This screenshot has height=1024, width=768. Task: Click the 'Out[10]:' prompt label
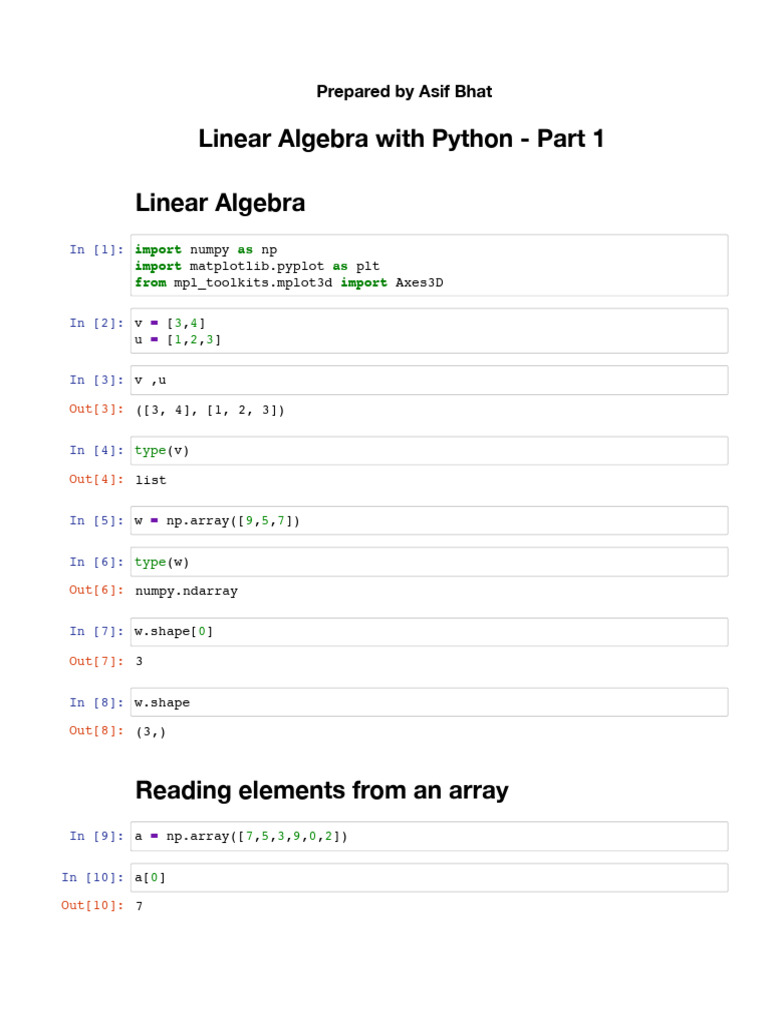(93, 905)
